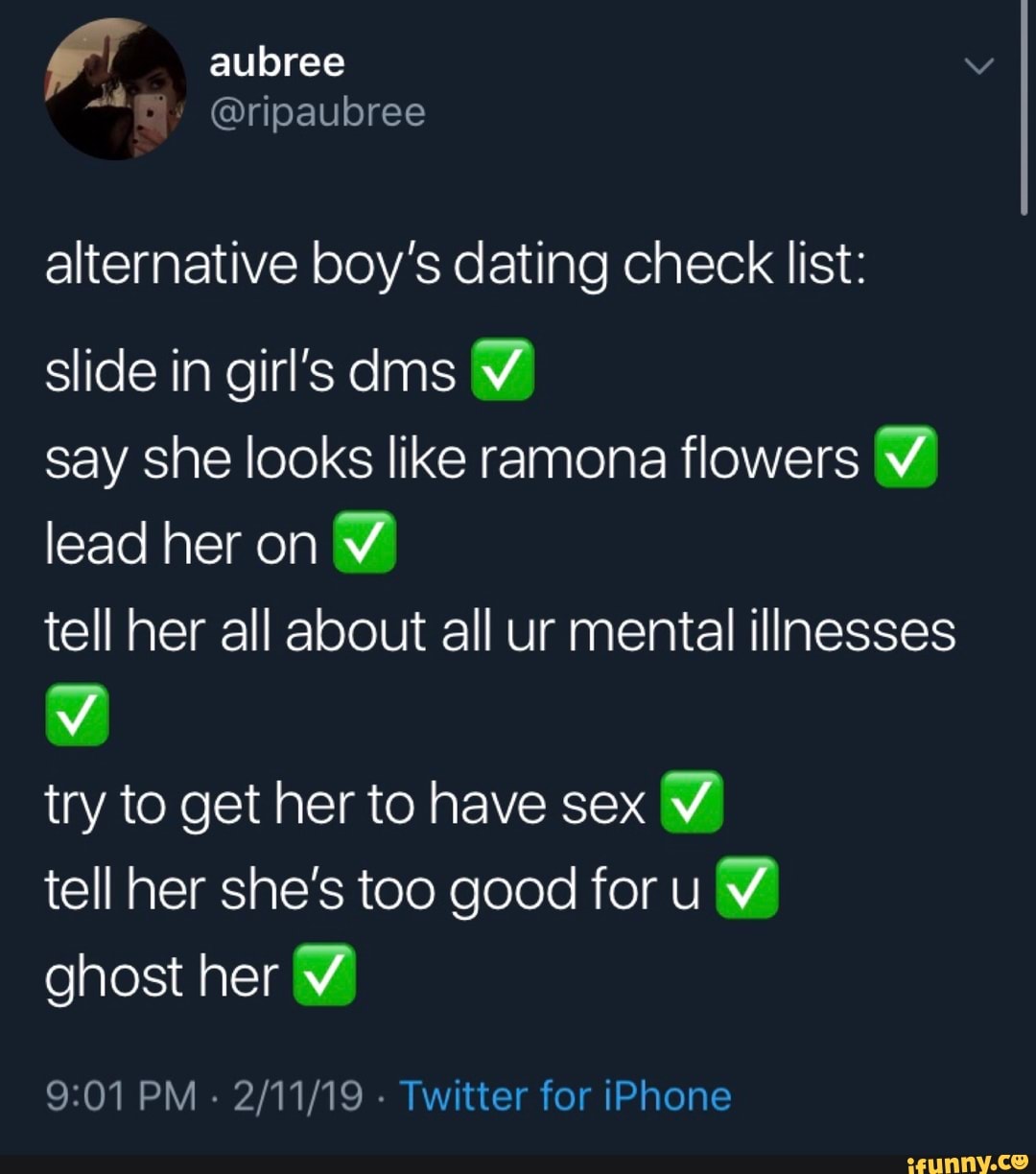Click the "alternative boy's dating check list:" text
The image size is (1036, 1174).
[455, 265]
